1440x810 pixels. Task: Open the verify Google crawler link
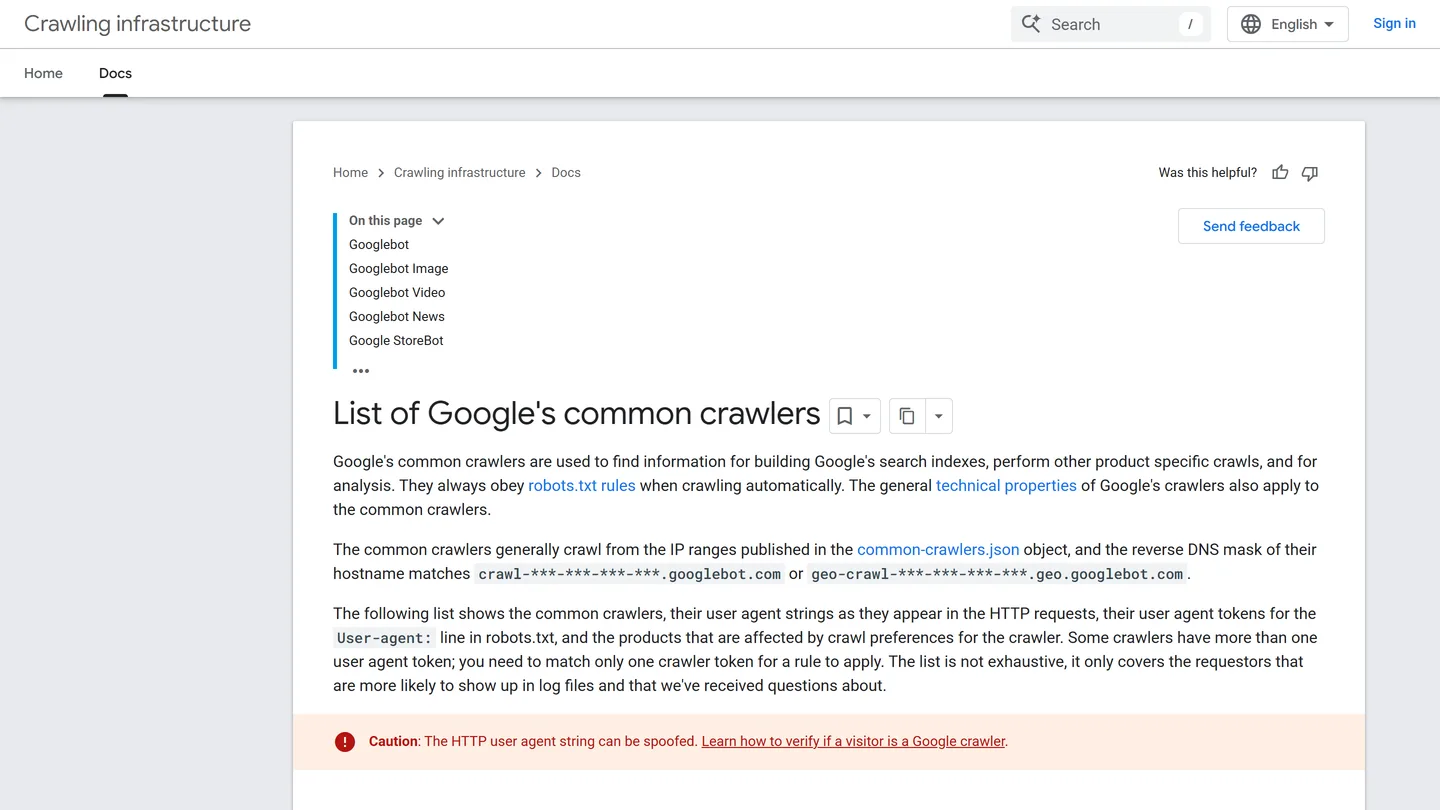coord(854,742)
